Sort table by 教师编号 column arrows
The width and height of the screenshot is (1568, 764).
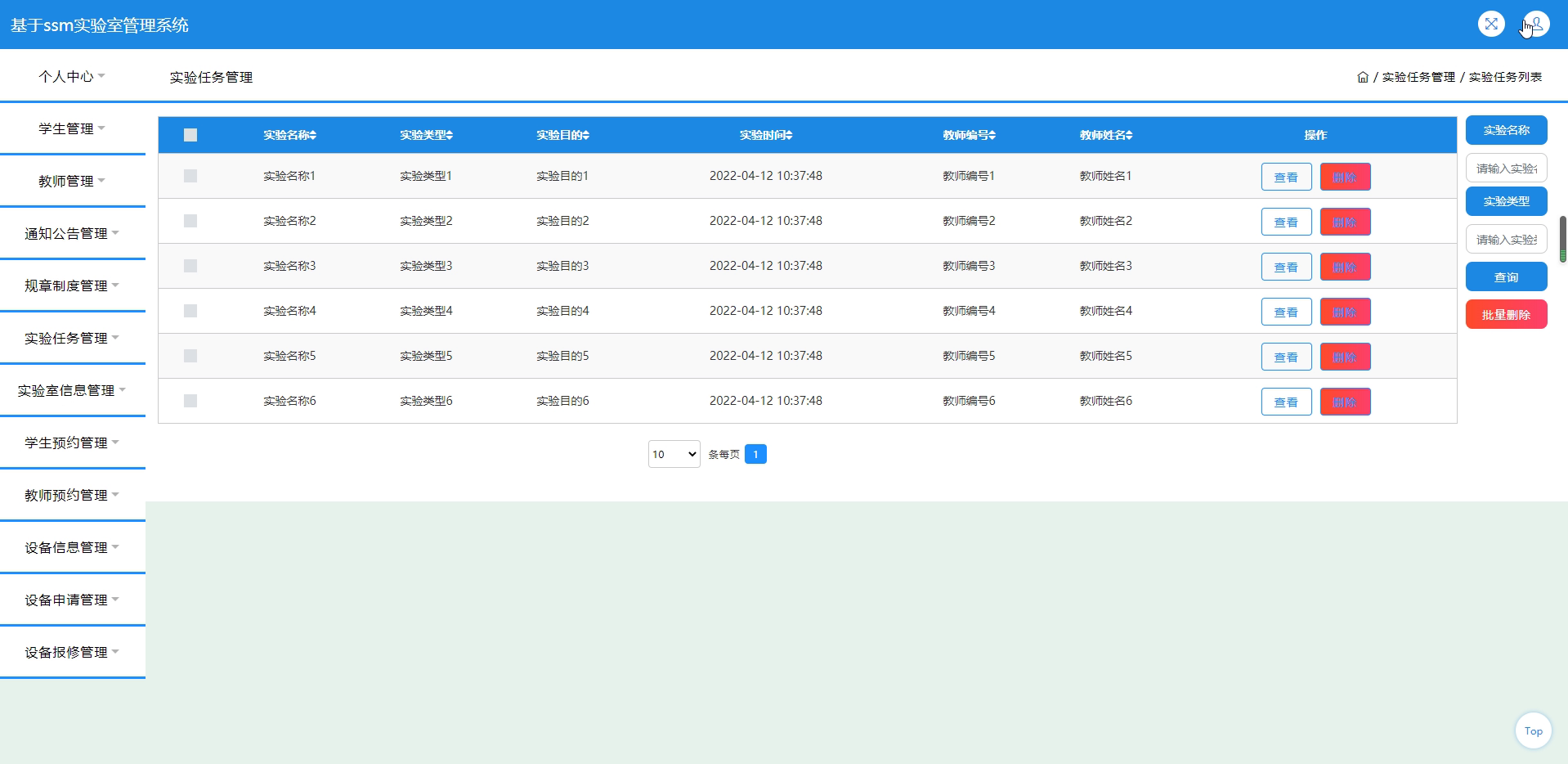click(992, 135)
